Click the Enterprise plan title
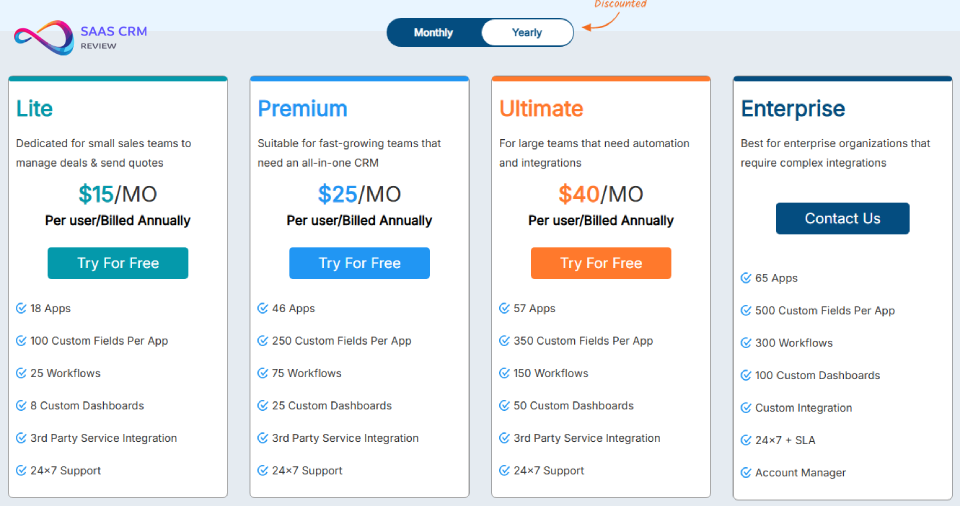 tap(793, 108)
